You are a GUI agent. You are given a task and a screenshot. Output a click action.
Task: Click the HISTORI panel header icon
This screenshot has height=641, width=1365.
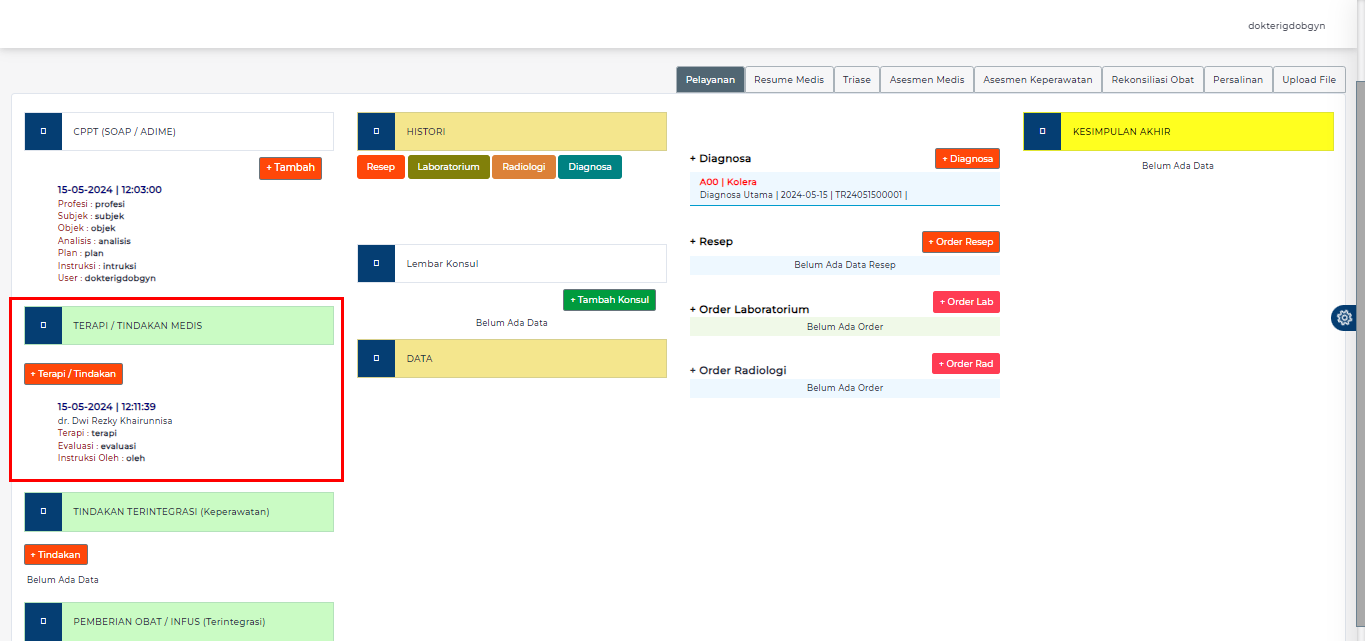tap(376, 130)
